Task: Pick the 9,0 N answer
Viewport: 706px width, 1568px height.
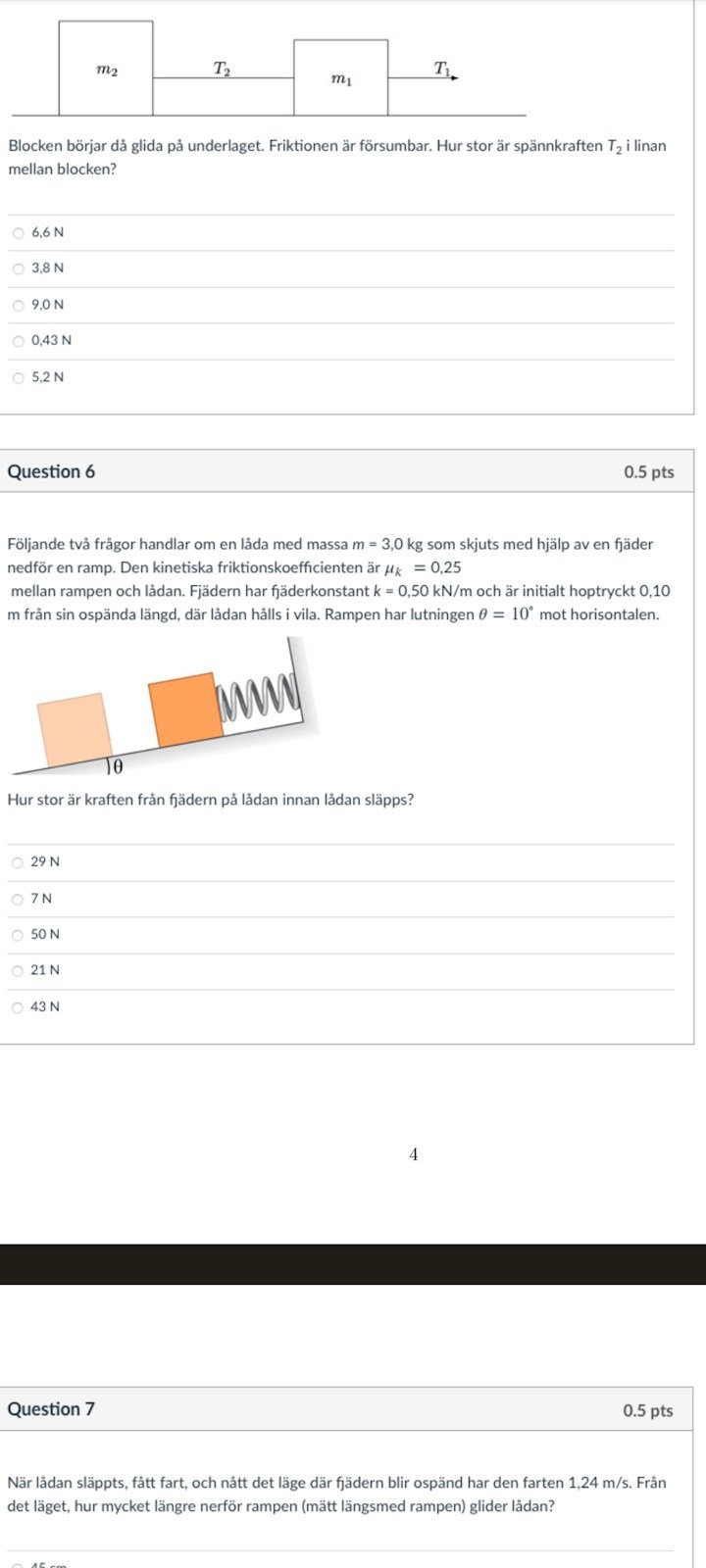Action: pos(18,305)
